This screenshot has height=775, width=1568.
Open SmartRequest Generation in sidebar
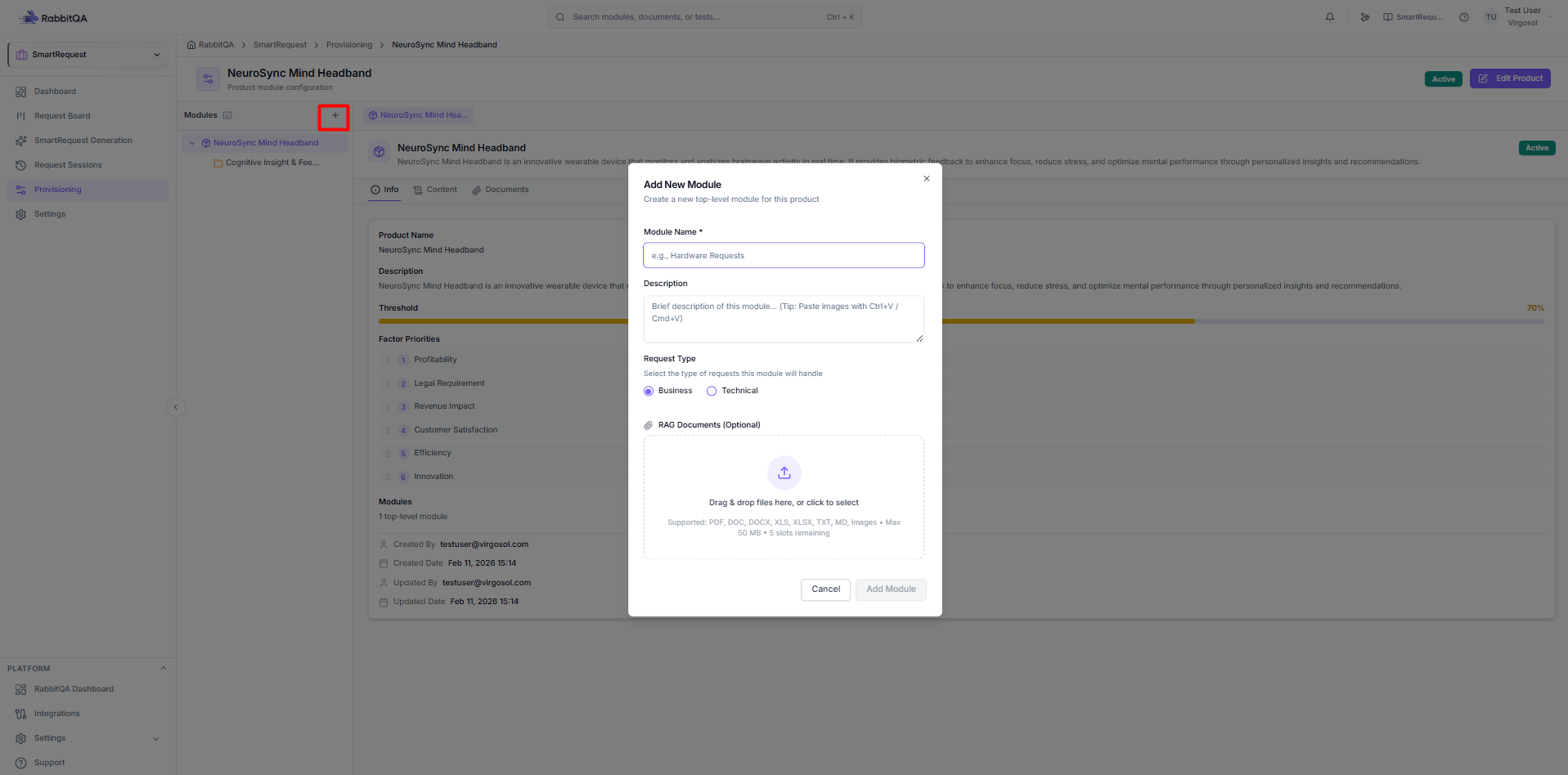pos(88,141)
